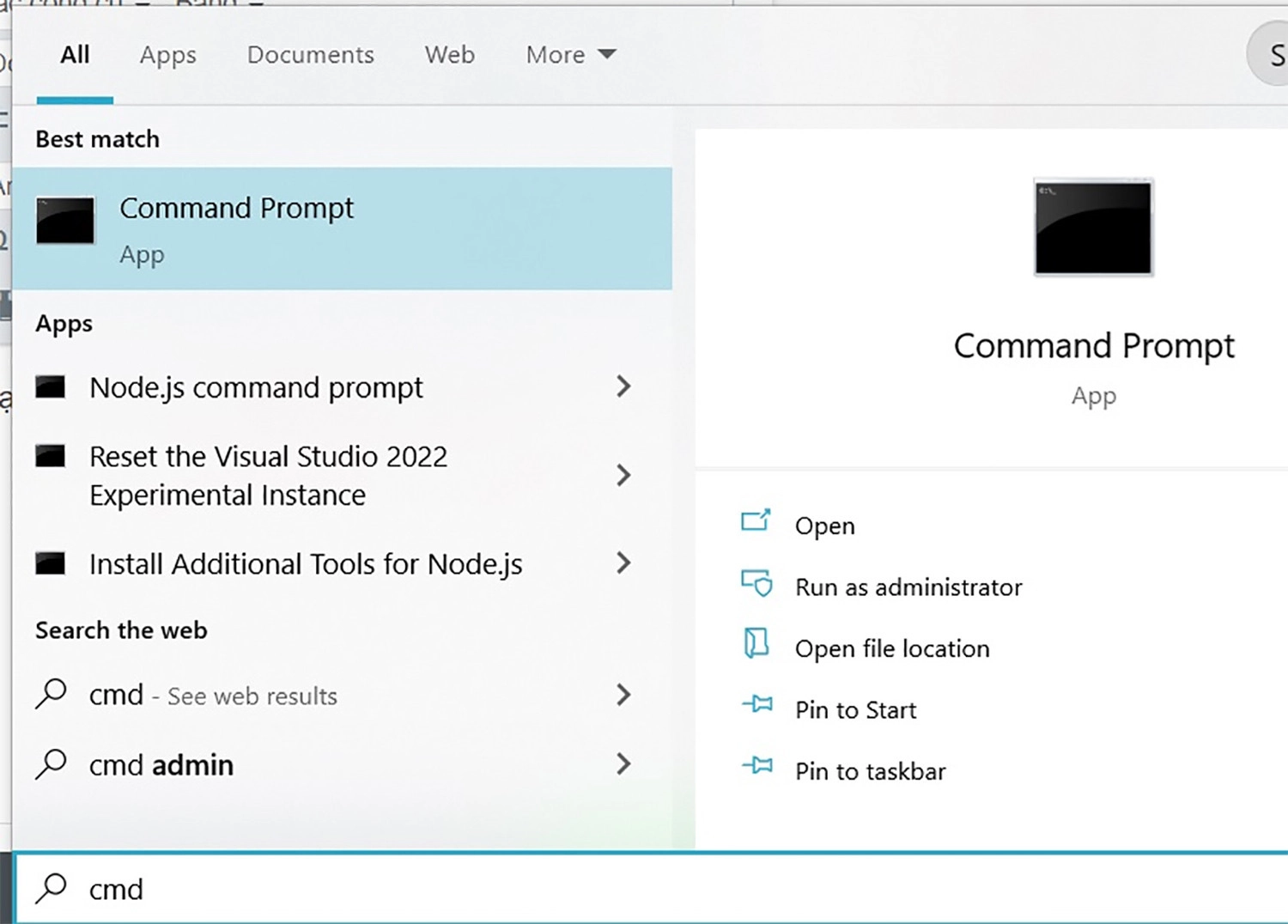The image size is (1288, 924).
Task: Click the large Command Prompt preview icon
Action: [x=1093, y=228]
